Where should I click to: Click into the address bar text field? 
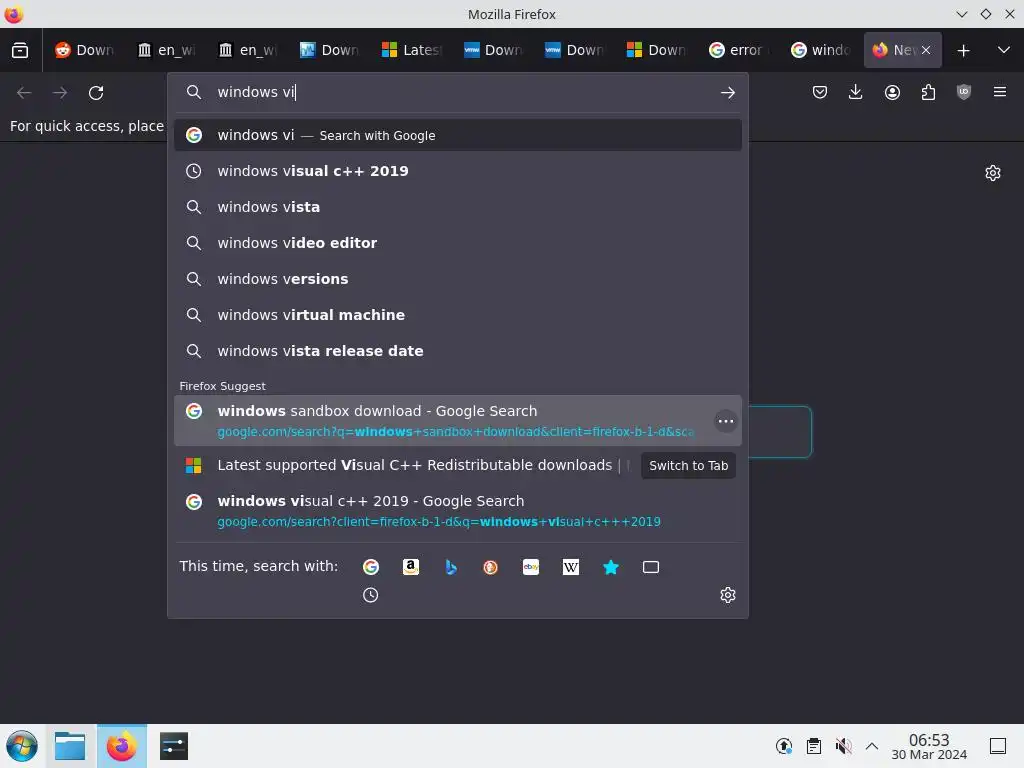(457, 93)
